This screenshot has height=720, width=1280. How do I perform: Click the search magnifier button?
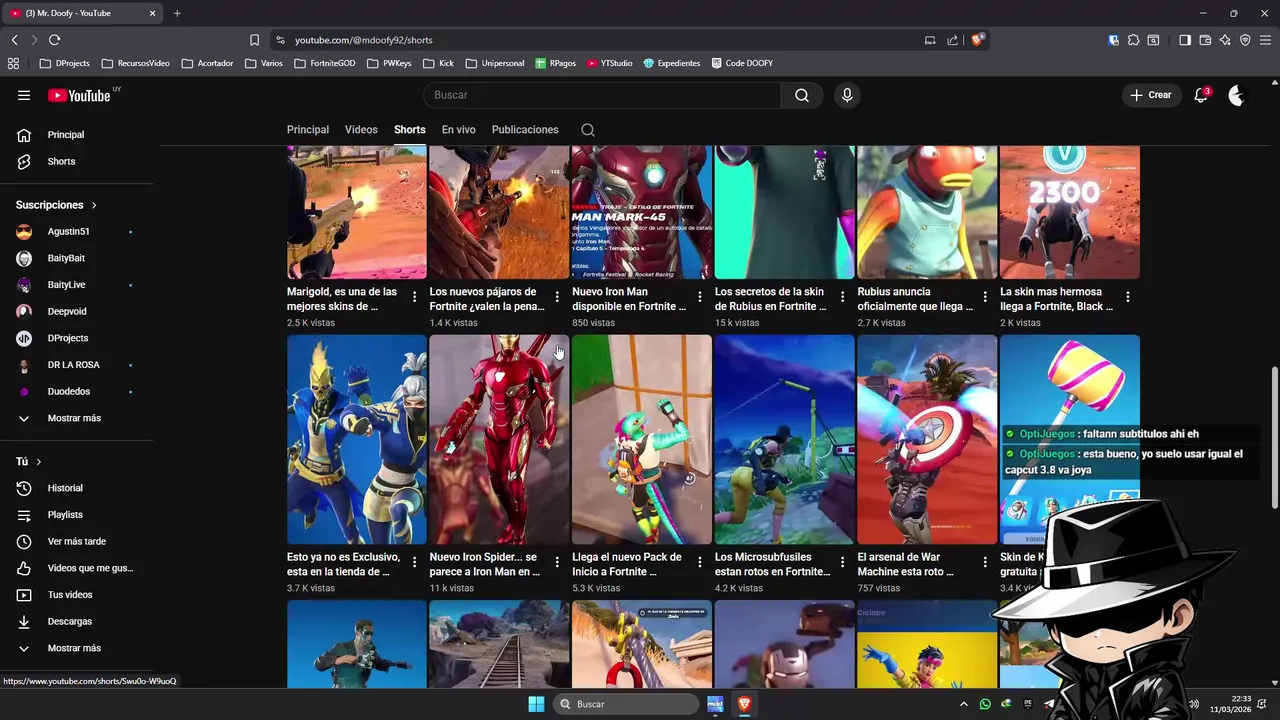pos(802,95)
